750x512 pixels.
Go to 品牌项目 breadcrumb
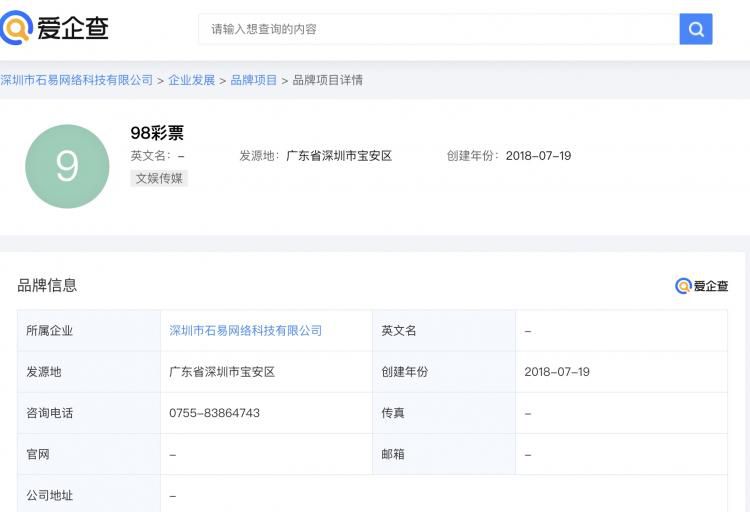[x=254, y=80]
